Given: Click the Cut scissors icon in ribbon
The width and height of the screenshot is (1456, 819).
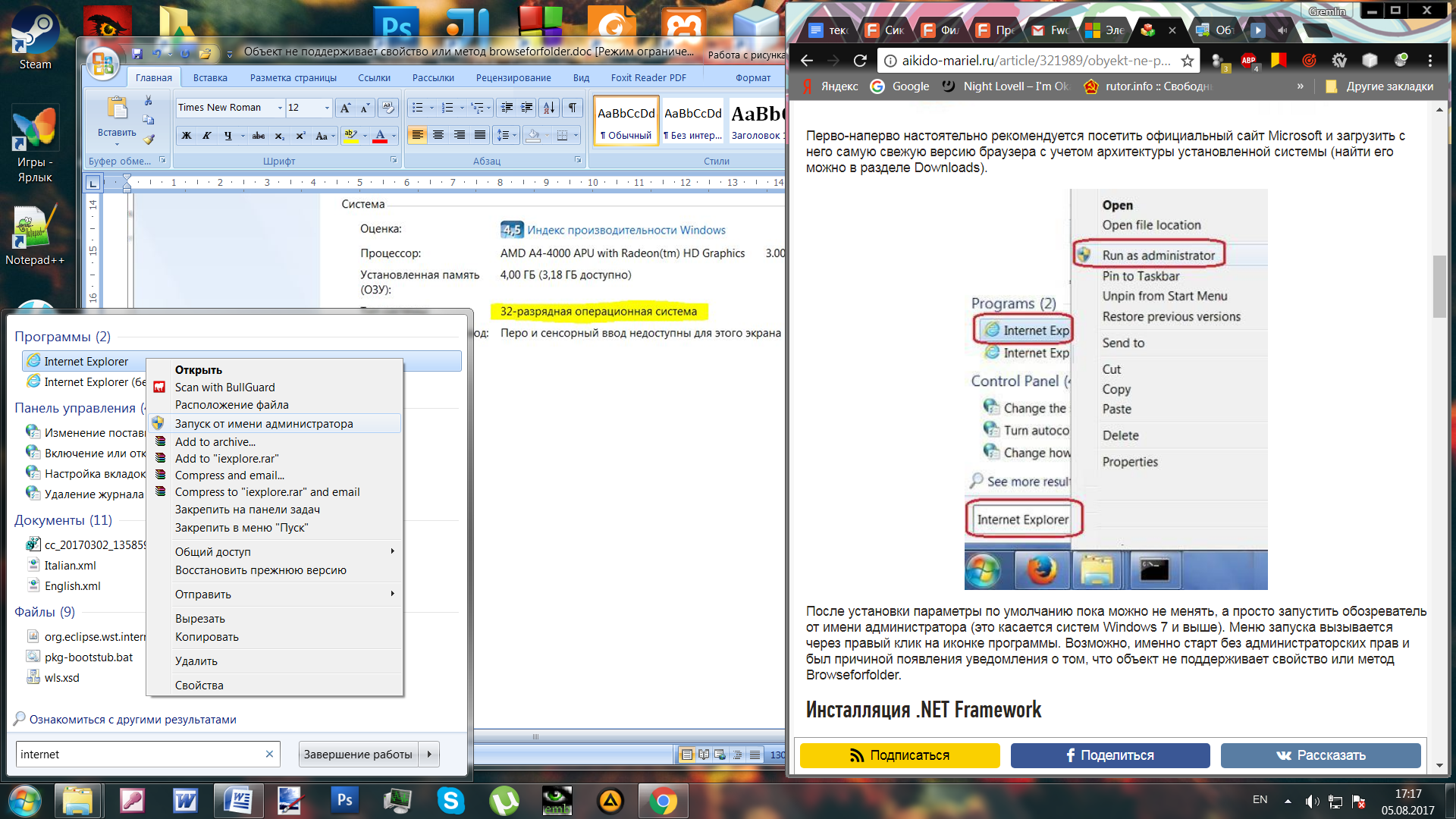Looking at the screenshot, I should (x=149, y=101).
